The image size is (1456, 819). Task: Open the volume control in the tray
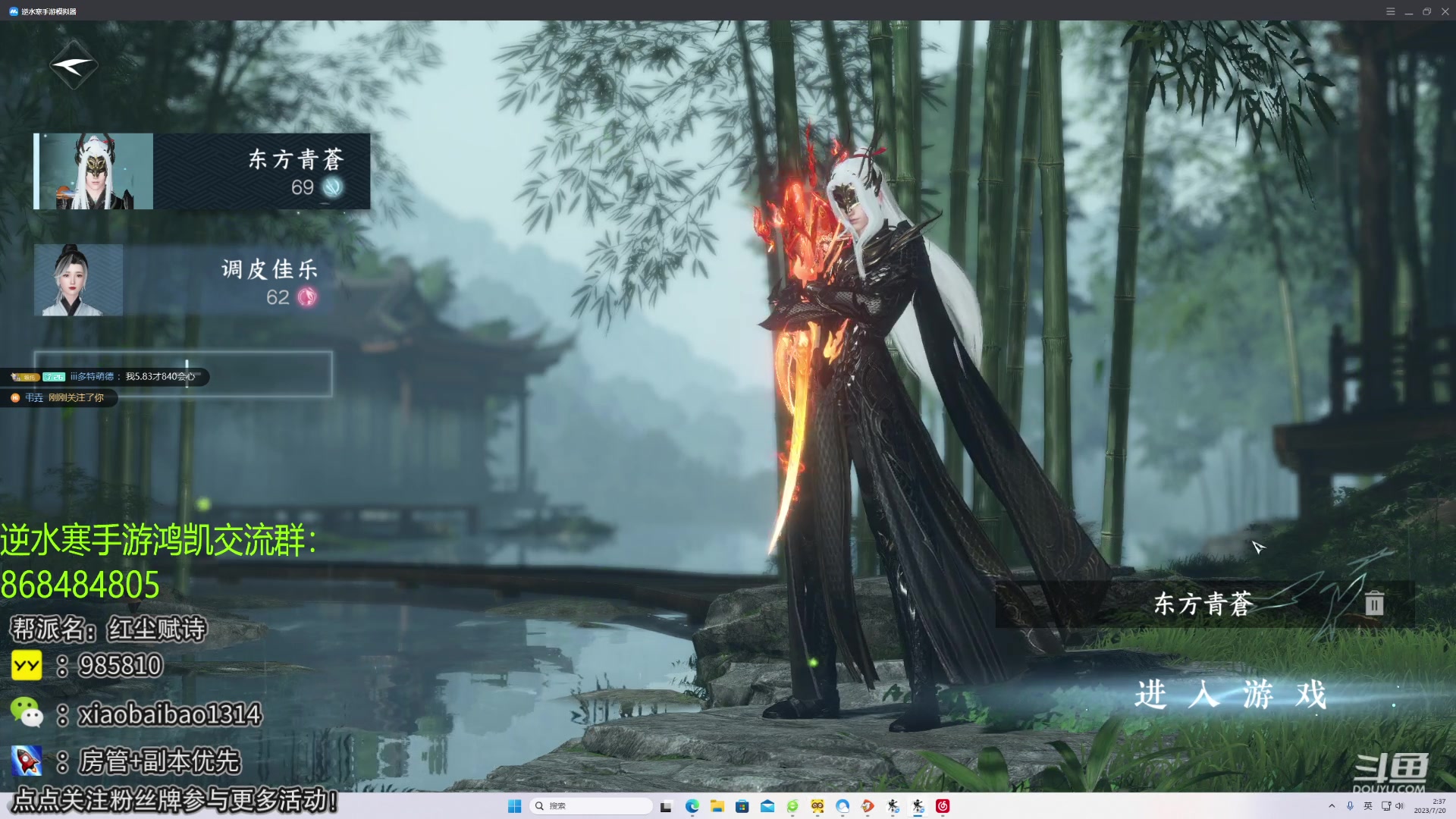tap(1400, 806)
